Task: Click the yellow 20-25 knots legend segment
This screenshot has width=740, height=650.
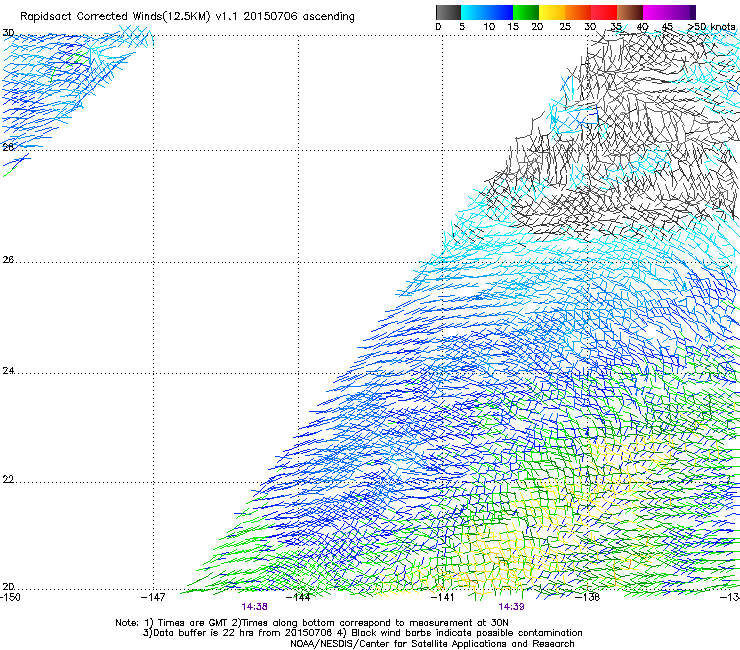Action: [x=552, y=12]
